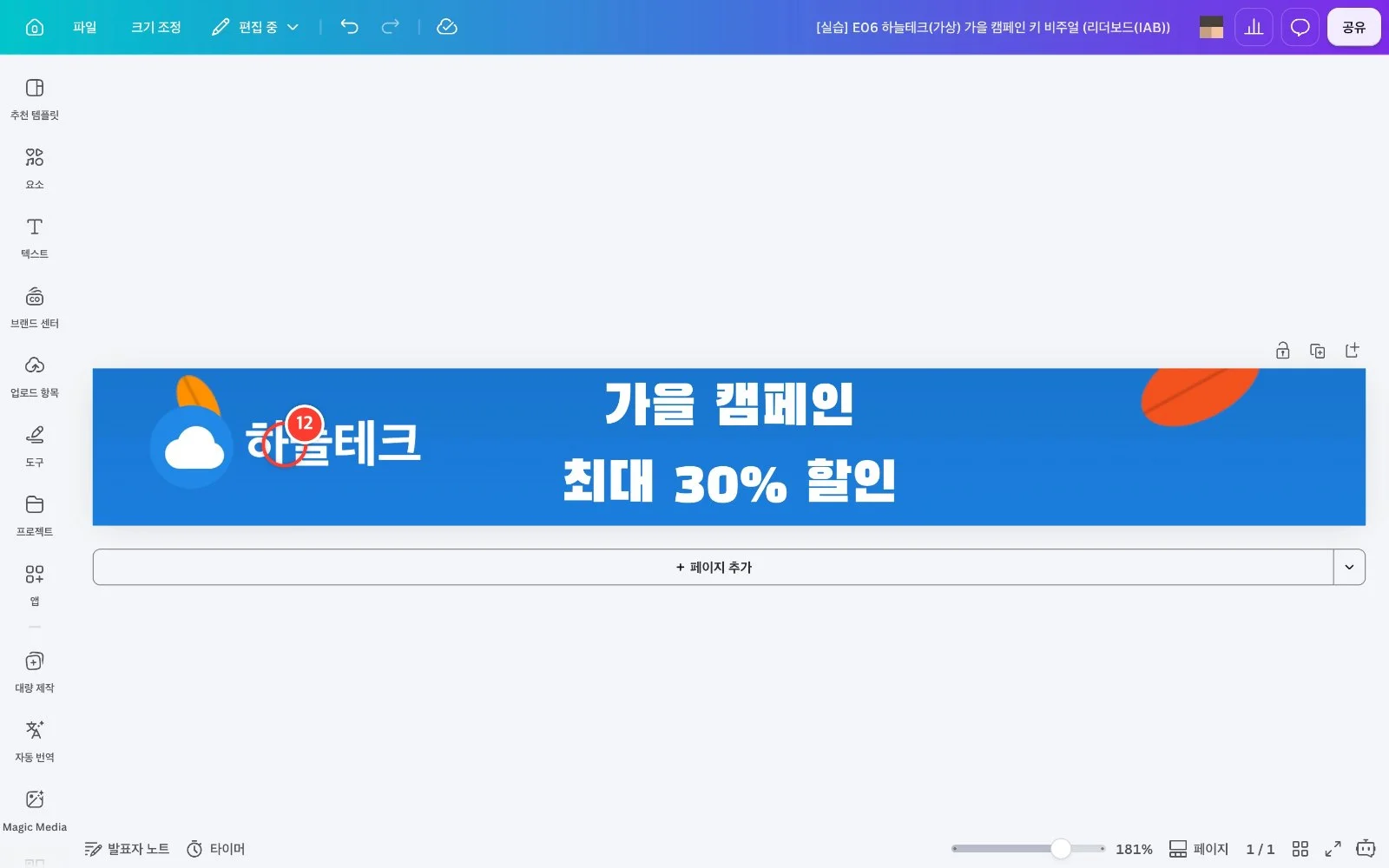1389x868 pixels.
Task: Open grid view of pages
Action: pos(1300,849)
